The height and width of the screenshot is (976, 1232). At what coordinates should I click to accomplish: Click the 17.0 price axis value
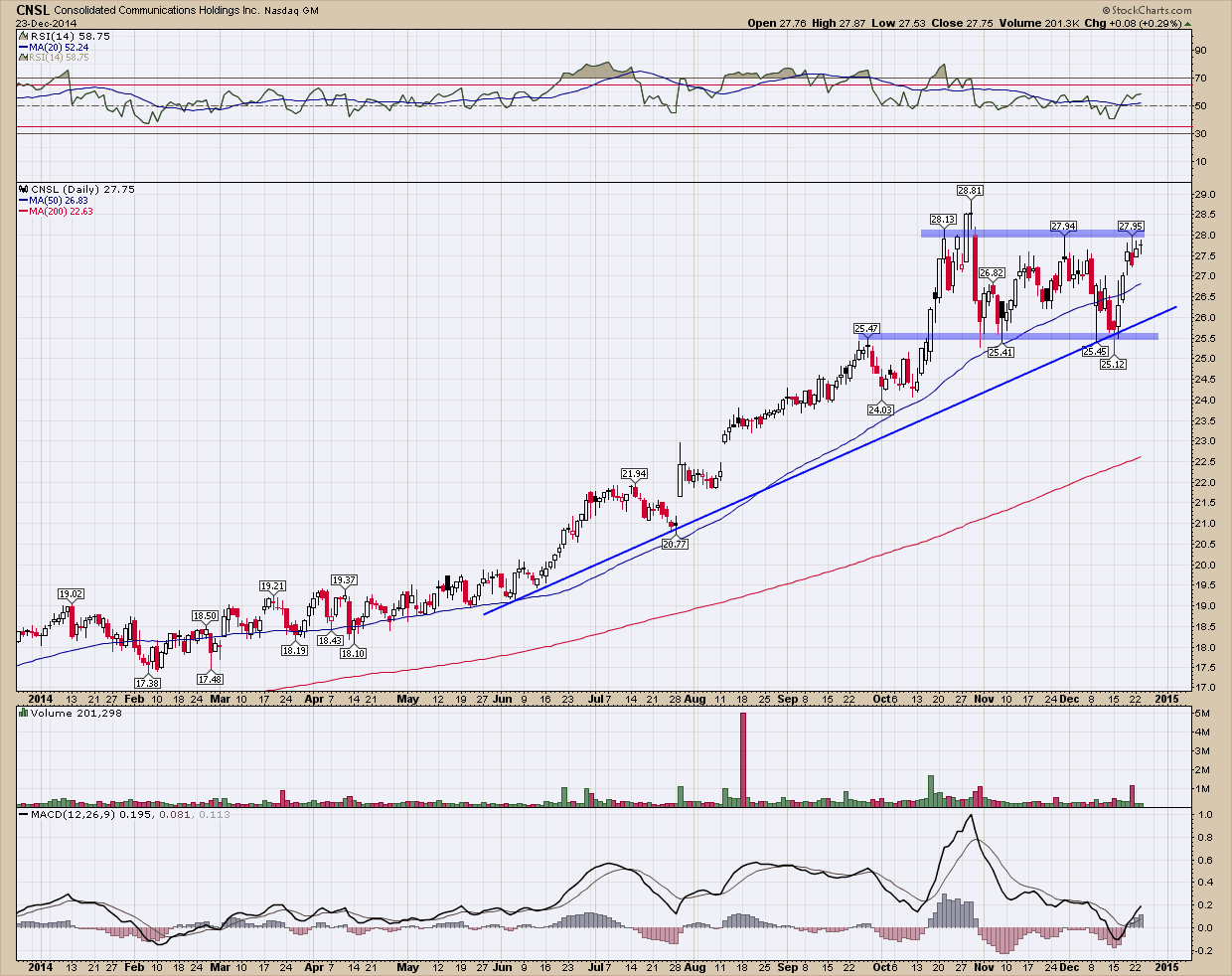point(1205,688)
